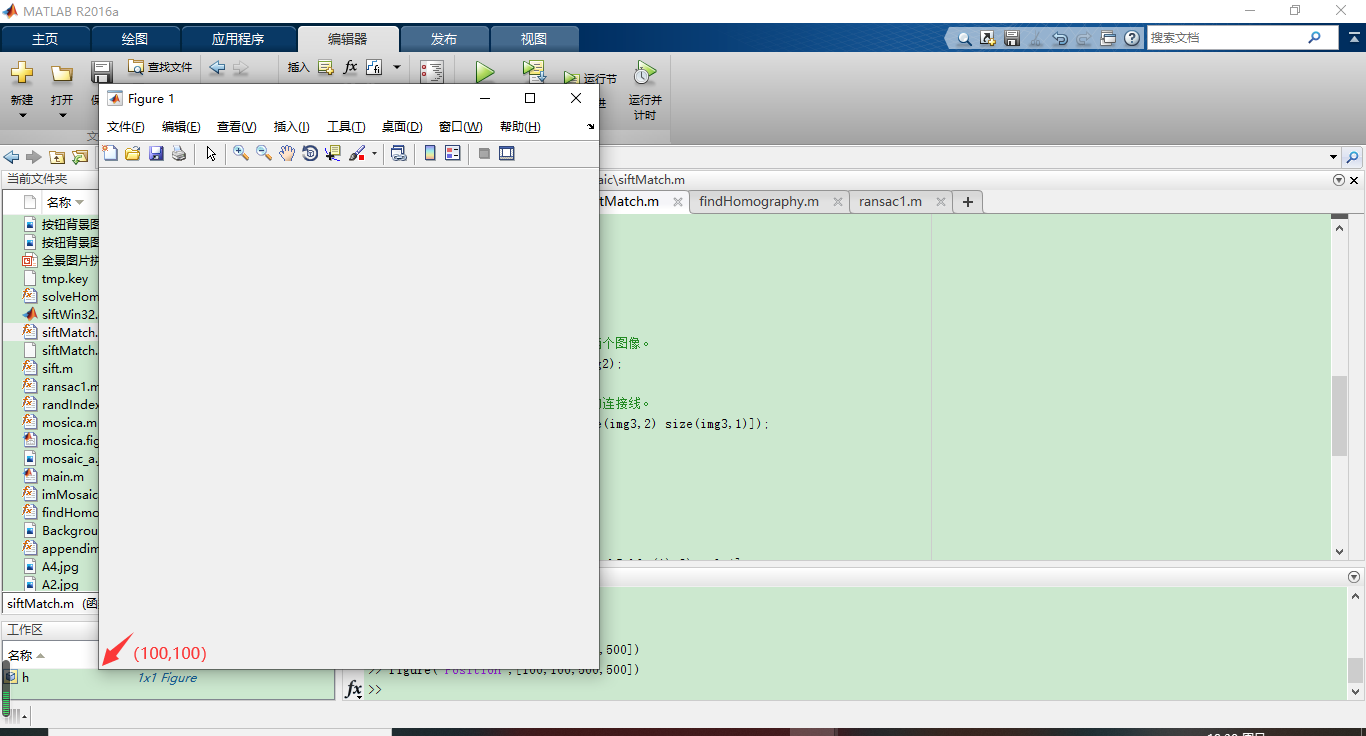
Task: Switch to the findHomography.m editor tab
Action: click(x=759, y=201)
